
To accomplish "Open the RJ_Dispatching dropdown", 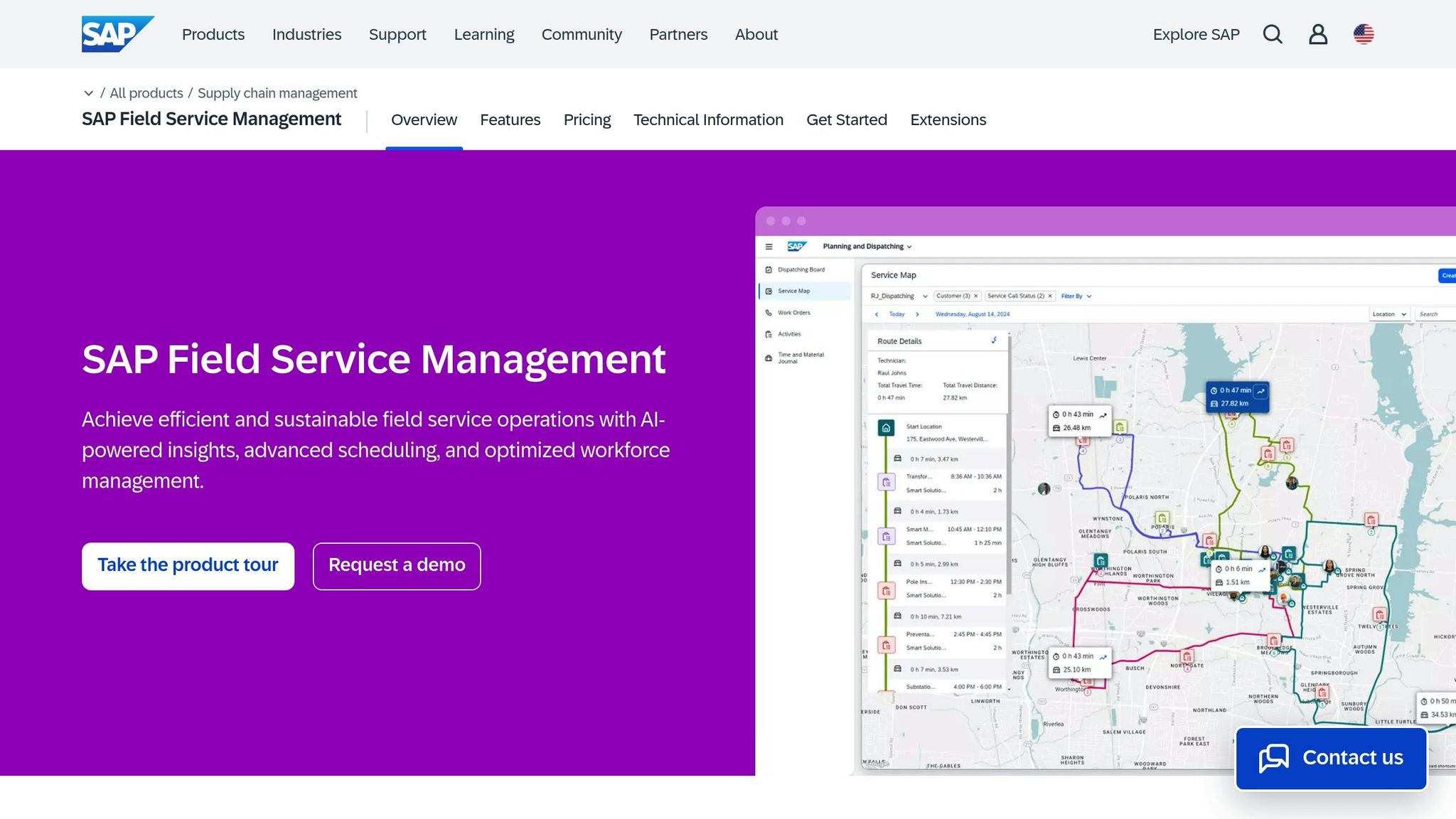I will [x=899, y=296].
